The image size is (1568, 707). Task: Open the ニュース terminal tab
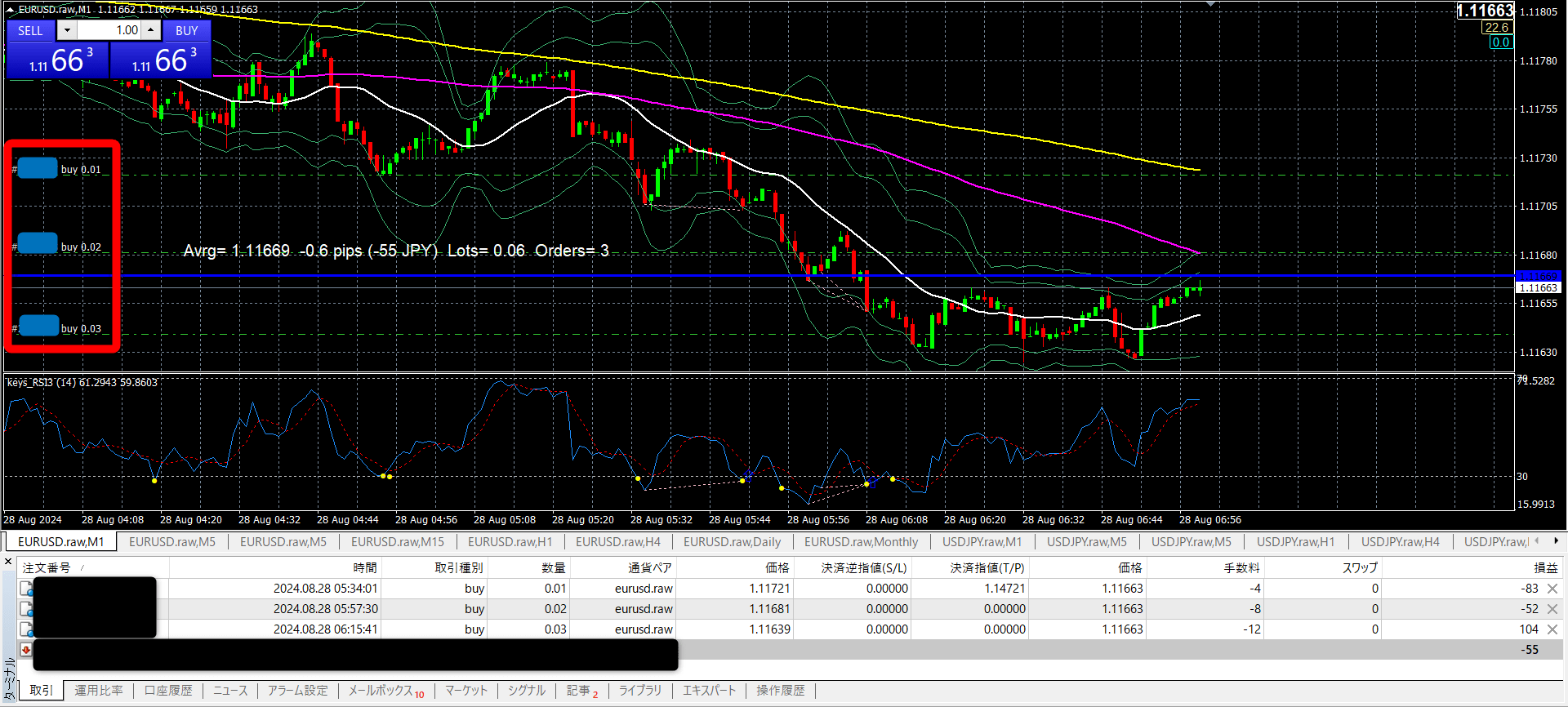pyautogui.click(x=230, y=691)
